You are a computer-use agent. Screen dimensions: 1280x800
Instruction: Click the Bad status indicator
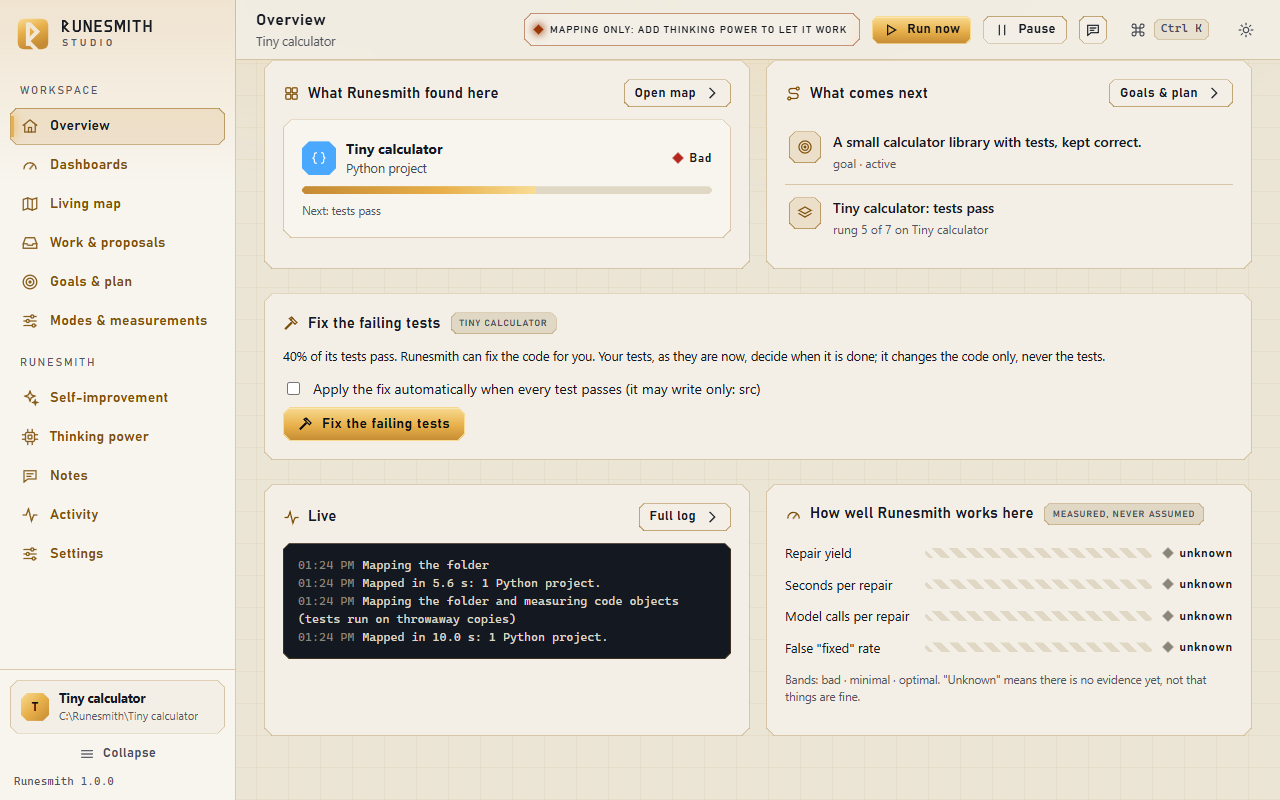[x=692, y=158]
